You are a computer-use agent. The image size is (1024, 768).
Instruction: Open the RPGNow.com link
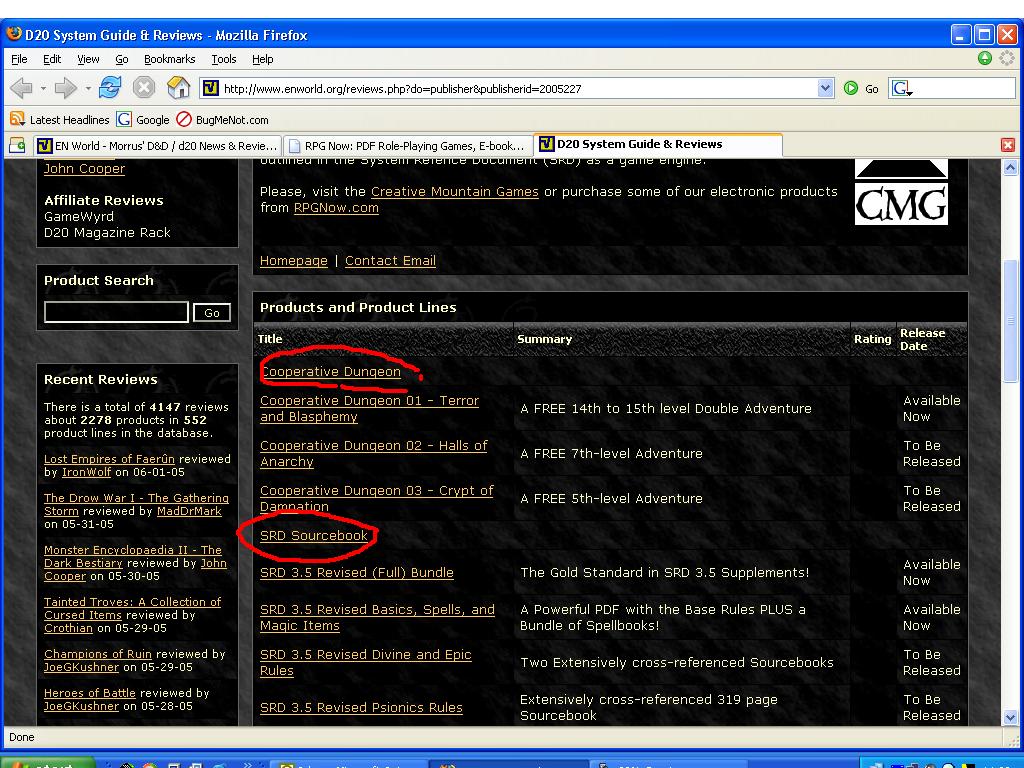(336, 208)
